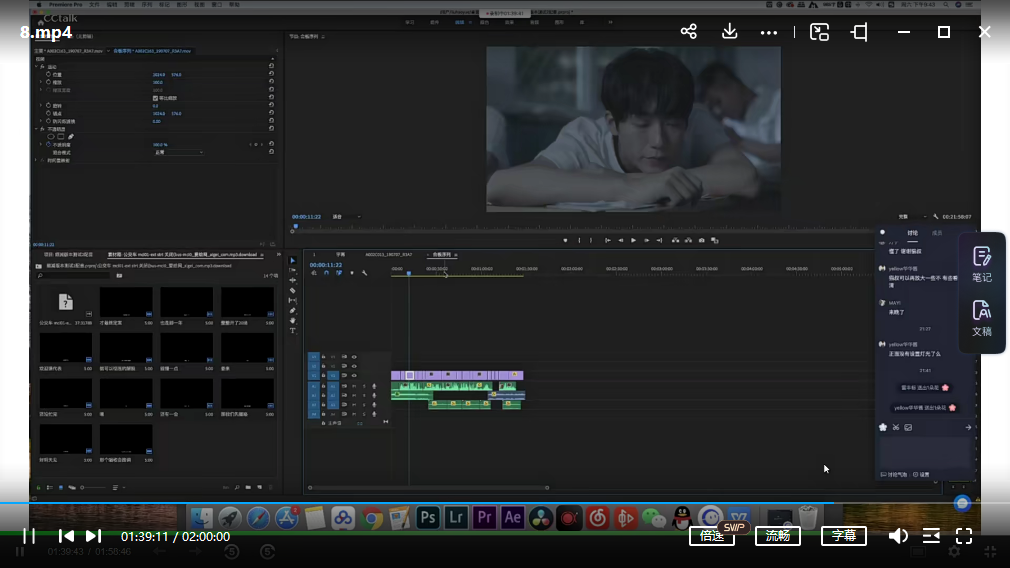This screenshot has height=568, width=1010.
Task: Switch to the A002C013 sequence tab
Action: pyautogui.click(x=388, y=255)
